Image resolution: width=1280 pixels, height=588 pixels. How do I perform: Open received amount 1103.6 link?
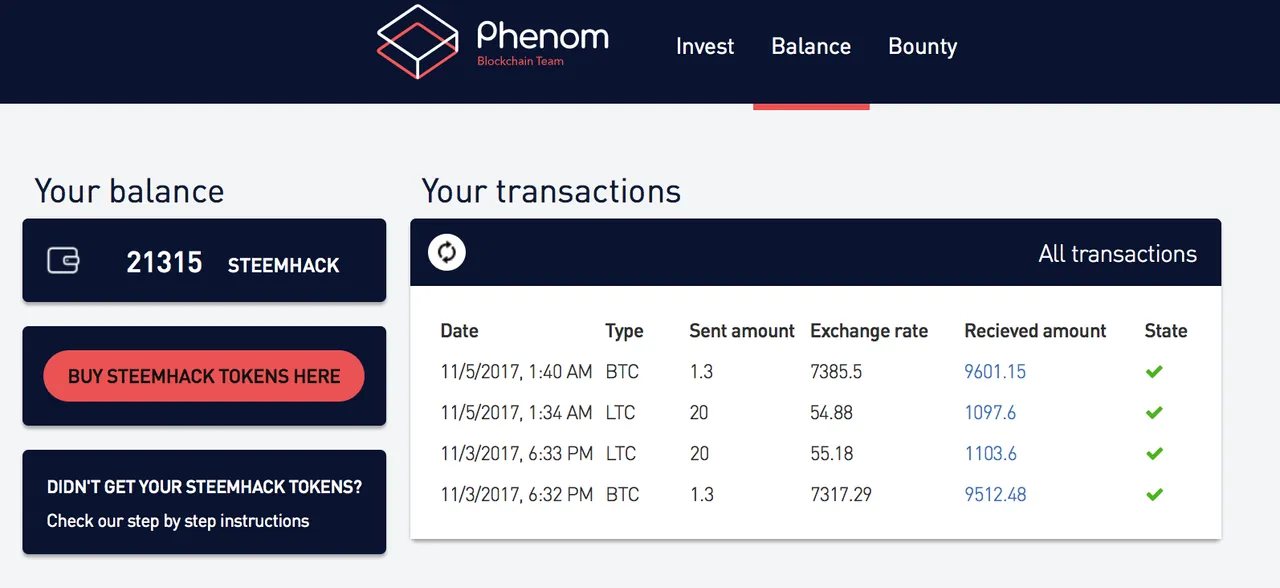click(x=990, y=454)
